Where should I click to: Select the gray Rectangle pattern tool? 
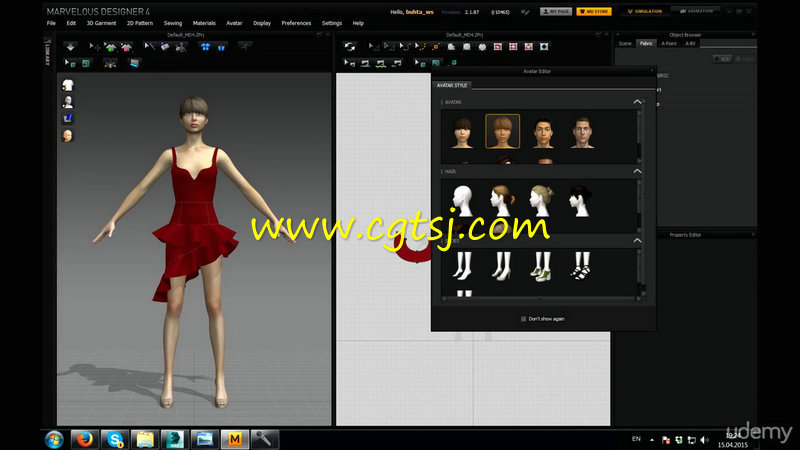[x=467, y=46]
